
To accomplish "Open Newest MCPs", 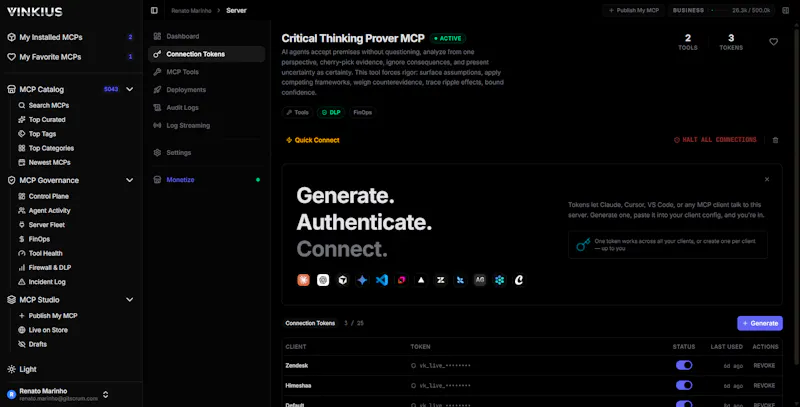I will (49, 162).
